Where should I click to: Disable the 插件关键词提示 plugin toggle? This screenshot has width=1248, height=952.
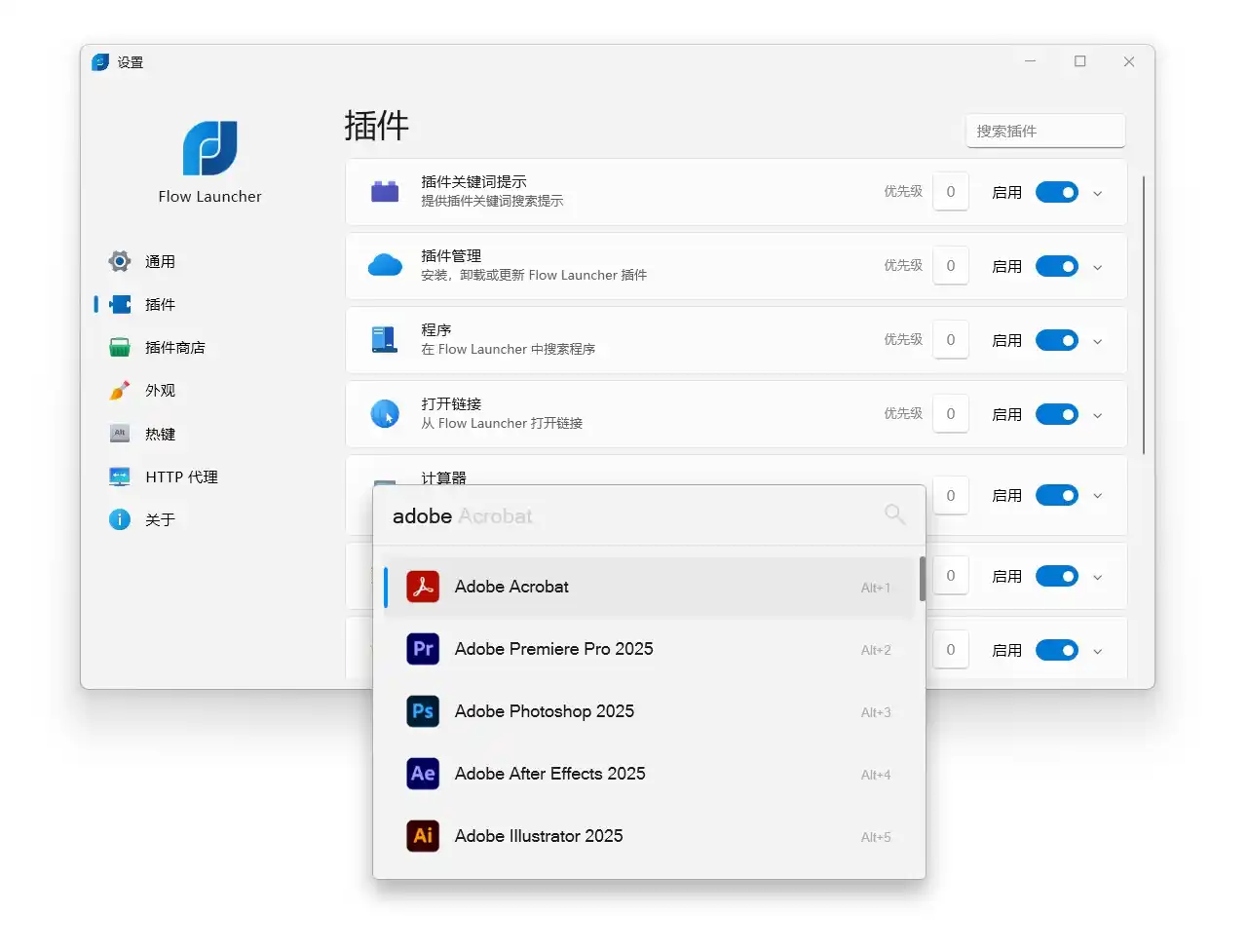point(1057,192)
